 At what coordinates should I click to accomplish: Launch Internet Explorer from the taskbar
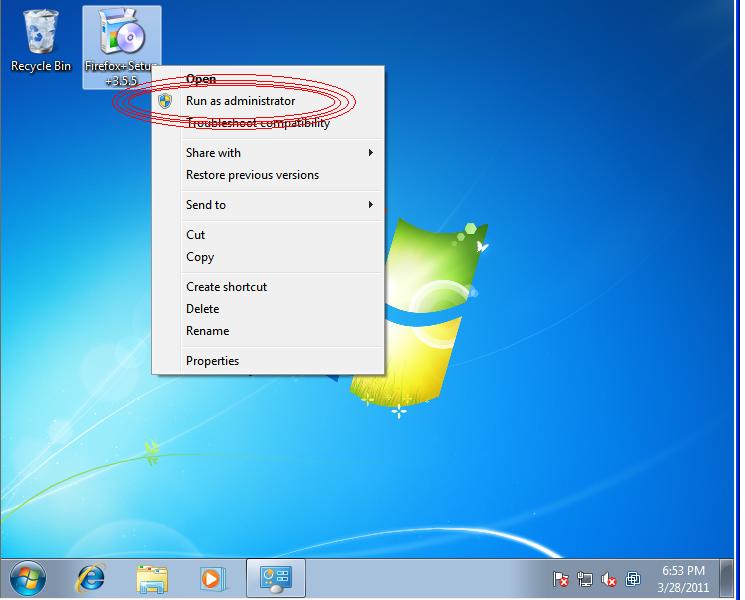90,578
